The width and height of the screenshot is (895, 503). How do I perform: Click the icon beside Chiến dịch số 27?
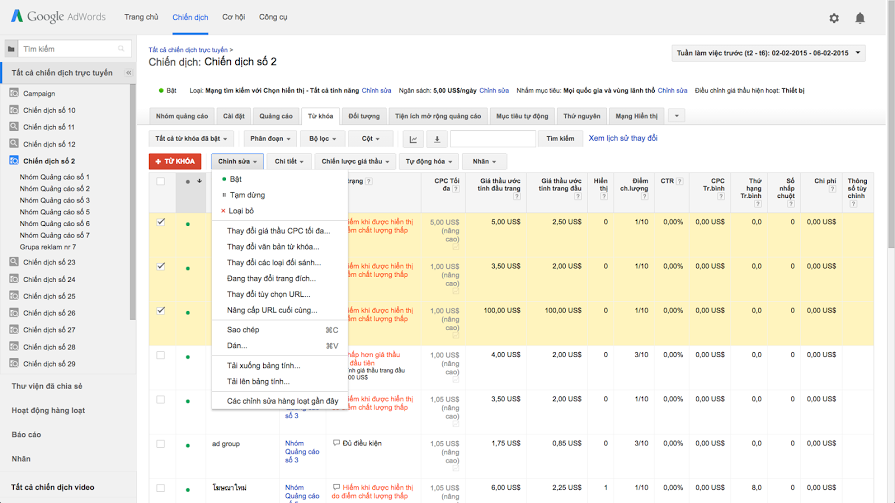coord(14,329)
